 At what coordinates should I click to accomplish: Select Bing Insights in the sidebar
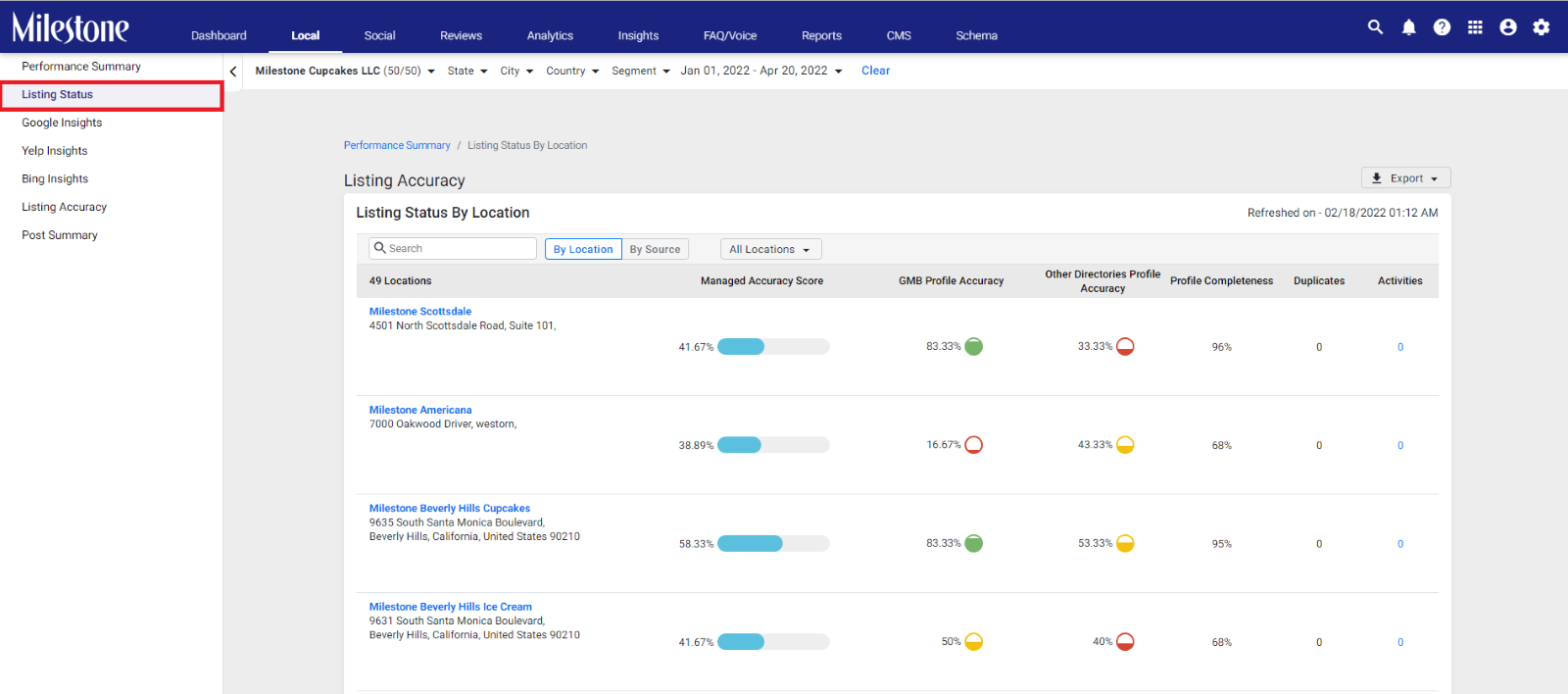click(55, 179)
